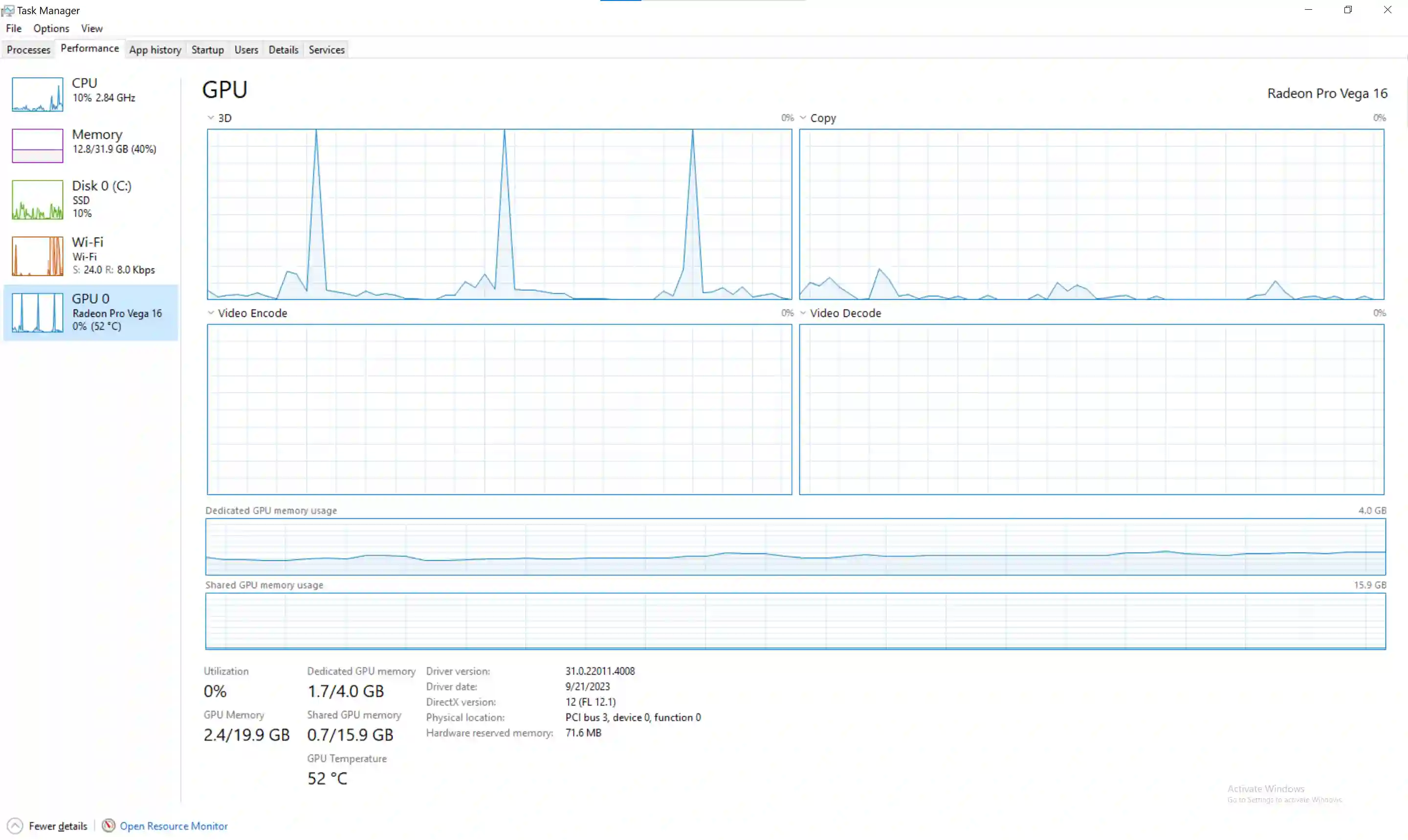This screenshot has height=840, width=1408.
Task: Open the Users tab
Action: click(246, 50)
